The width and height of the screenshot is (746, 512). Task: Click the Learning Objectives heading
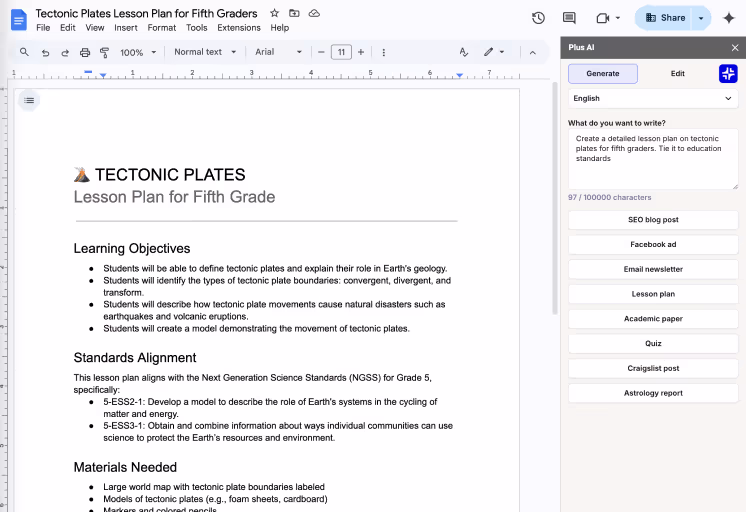(132, 248)
